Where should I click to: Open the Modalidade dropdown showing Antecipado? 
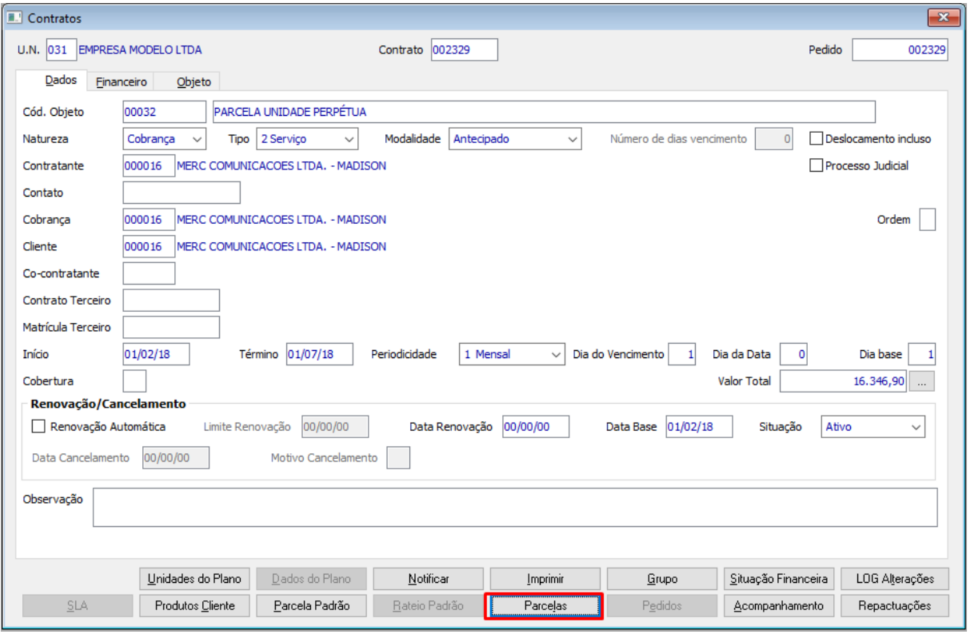(515, 139)
